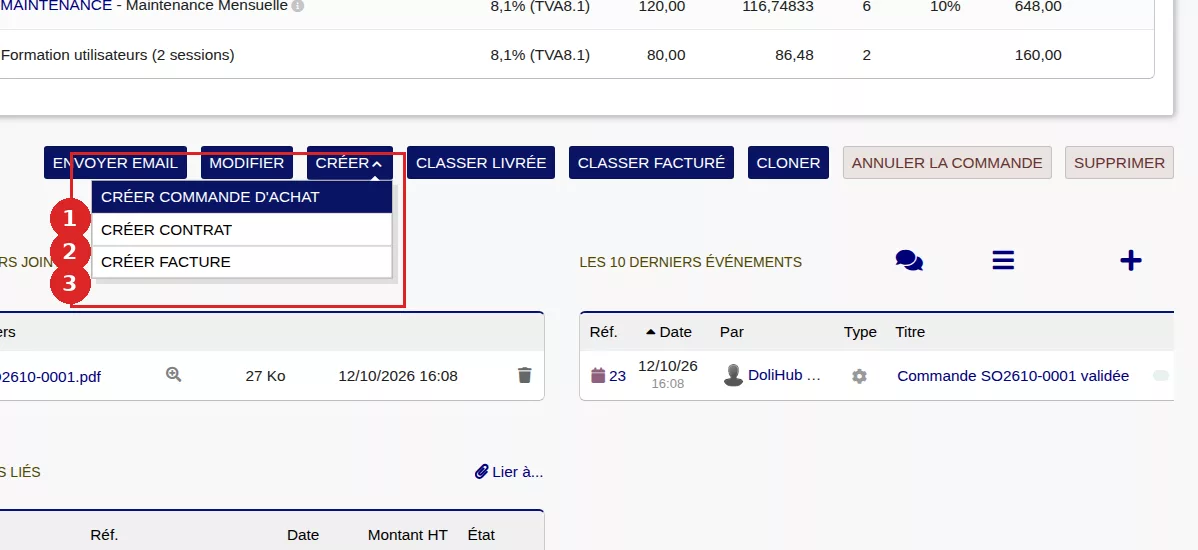Click the Type column header
Screen dimensions: 1198x550
860,332
